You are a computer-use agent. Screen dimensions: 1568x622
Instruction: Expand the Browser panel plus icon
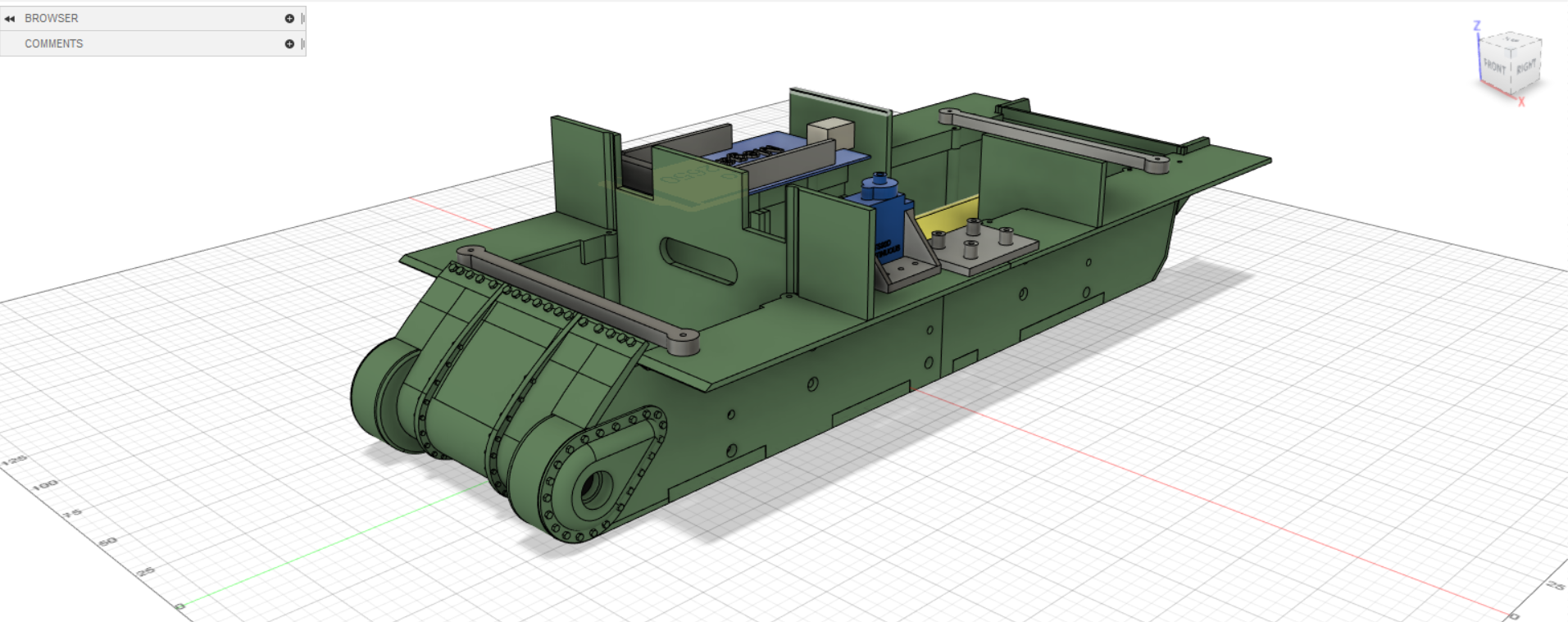[x=289, y=18]
